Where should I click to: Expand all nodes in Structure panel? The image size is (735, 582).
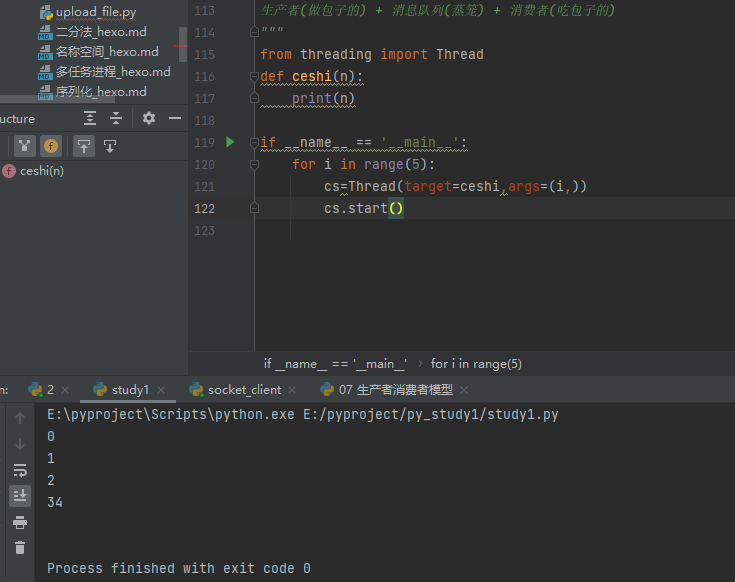click(90, 118)
